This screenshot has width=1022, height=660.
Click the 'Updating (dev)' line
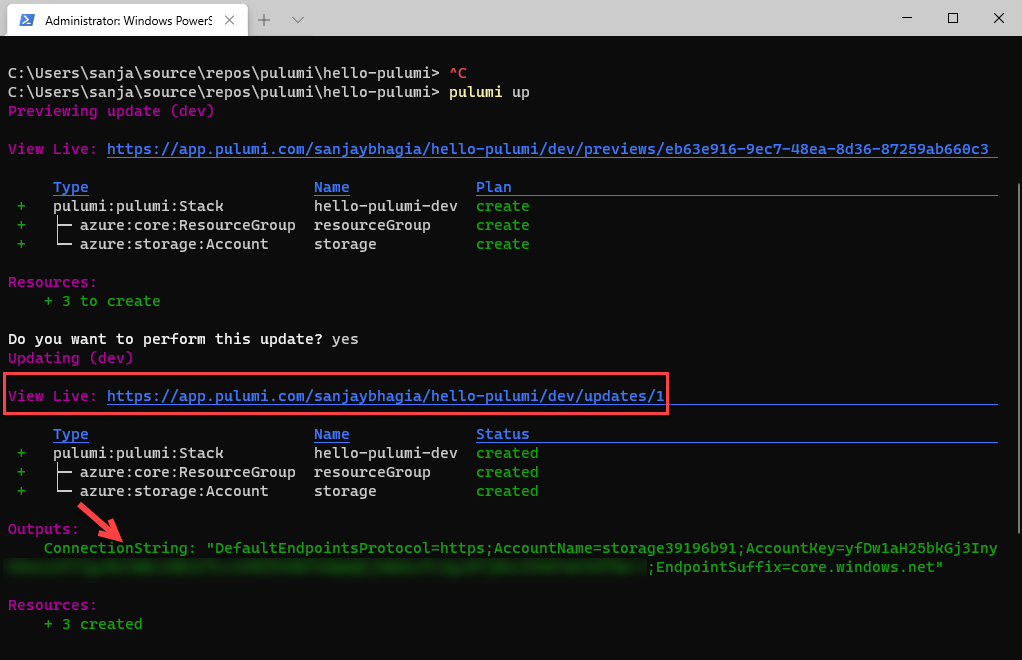pos(70,358)
